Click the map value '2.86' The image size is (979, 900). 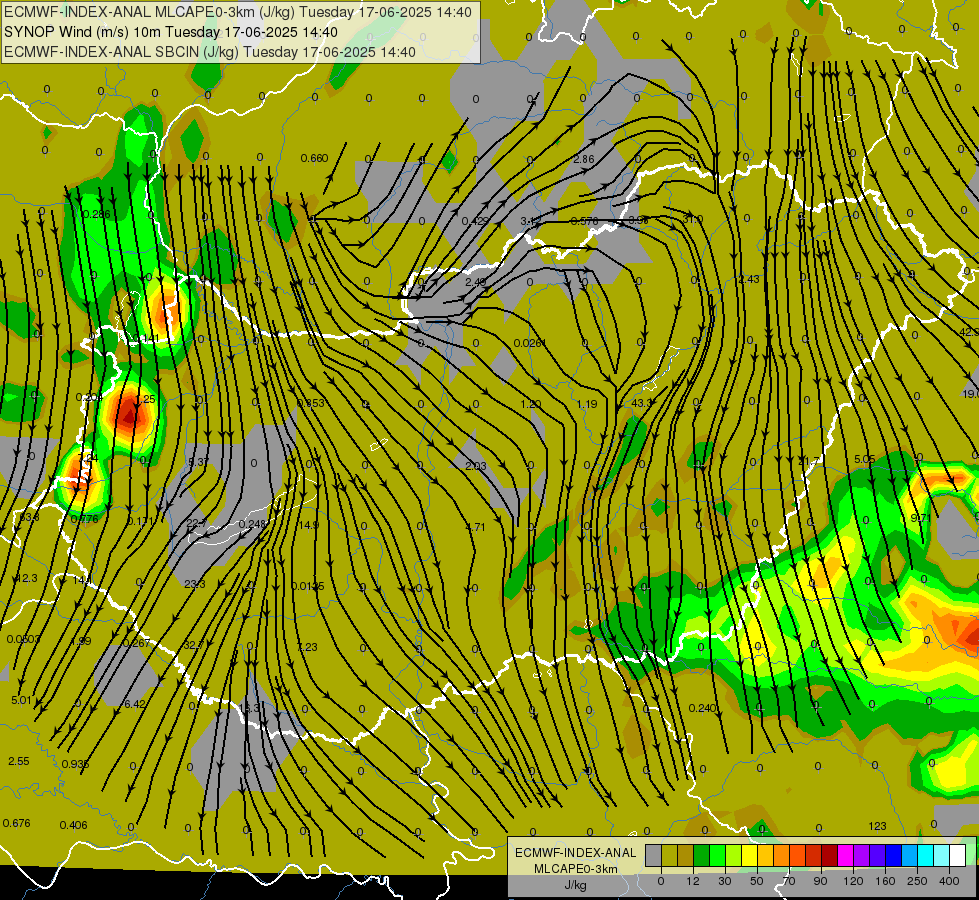tap(584, 159)
